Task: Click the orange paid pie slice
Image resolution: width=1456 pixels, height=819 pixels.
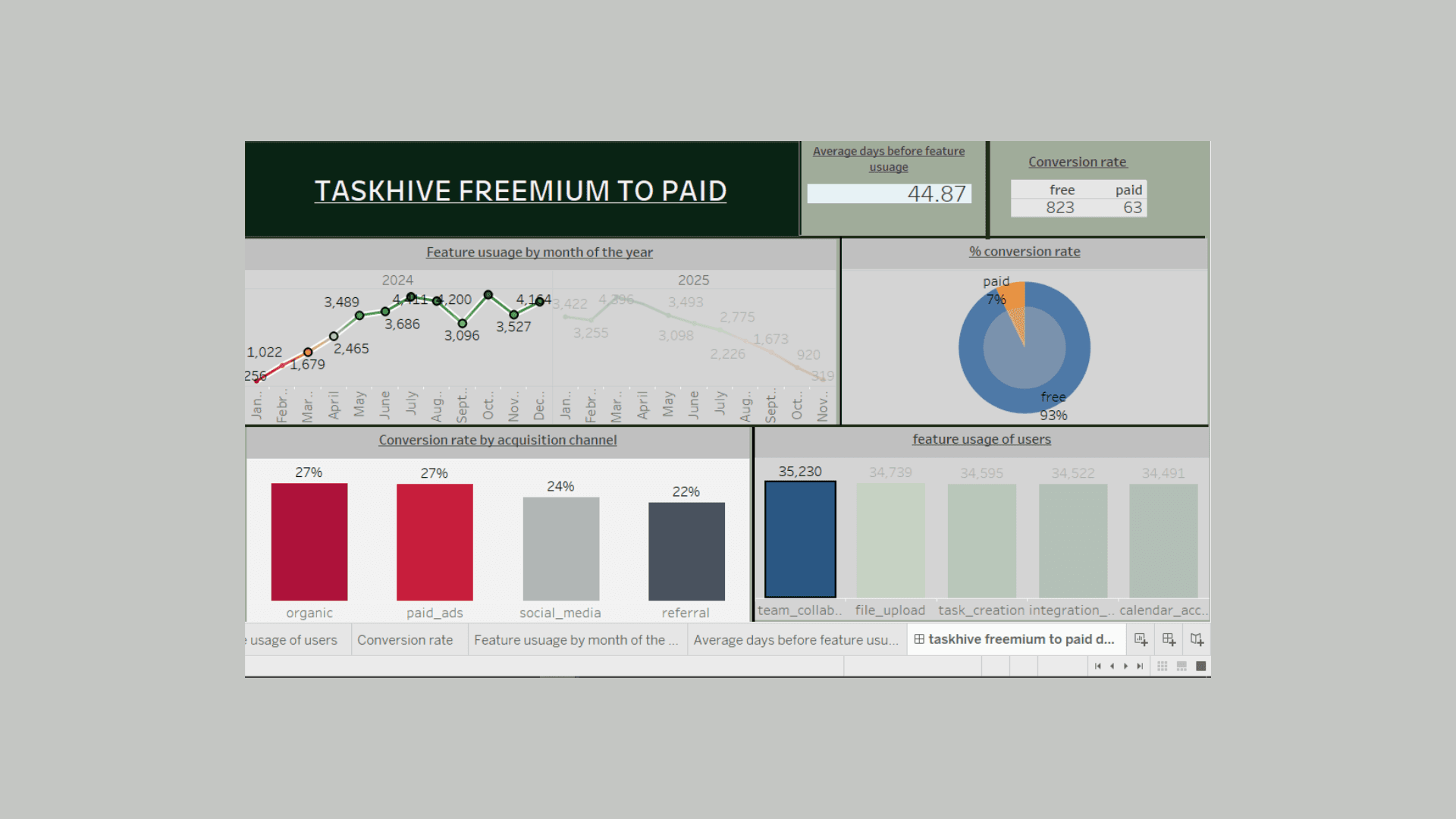Action: (x=1016, y=296)
